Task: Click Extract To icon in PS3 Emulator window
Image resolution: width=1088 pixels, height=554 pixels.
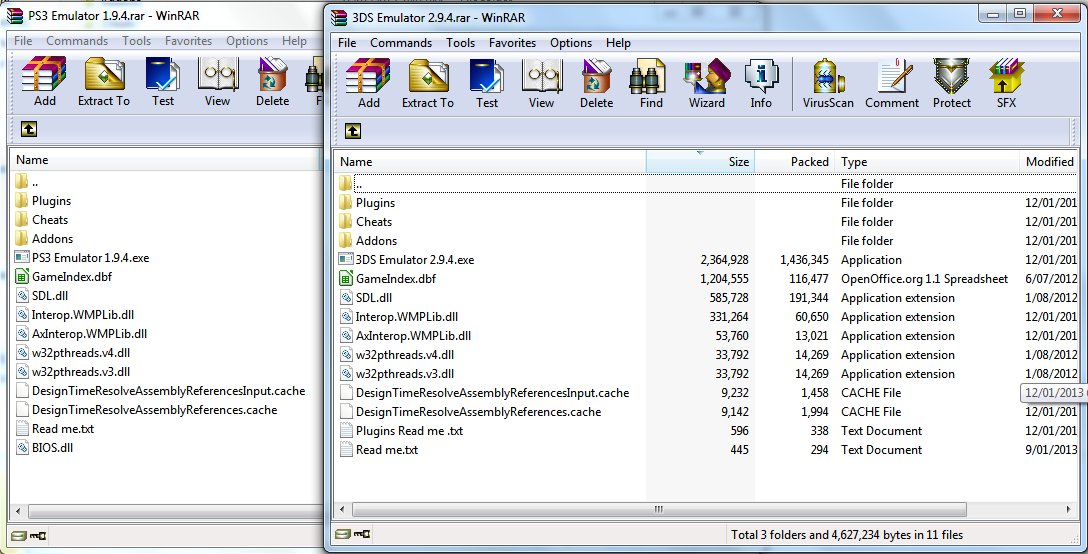Action: [103, 82]
